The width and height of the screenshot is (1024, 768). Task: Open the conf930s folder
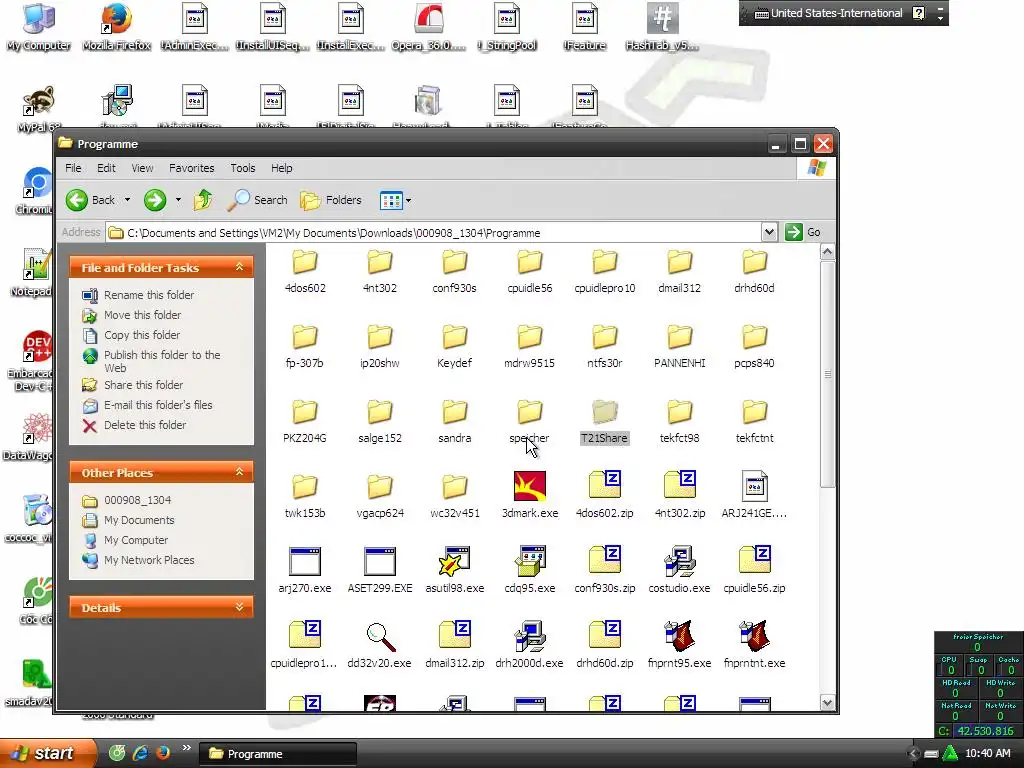point(455,272)
